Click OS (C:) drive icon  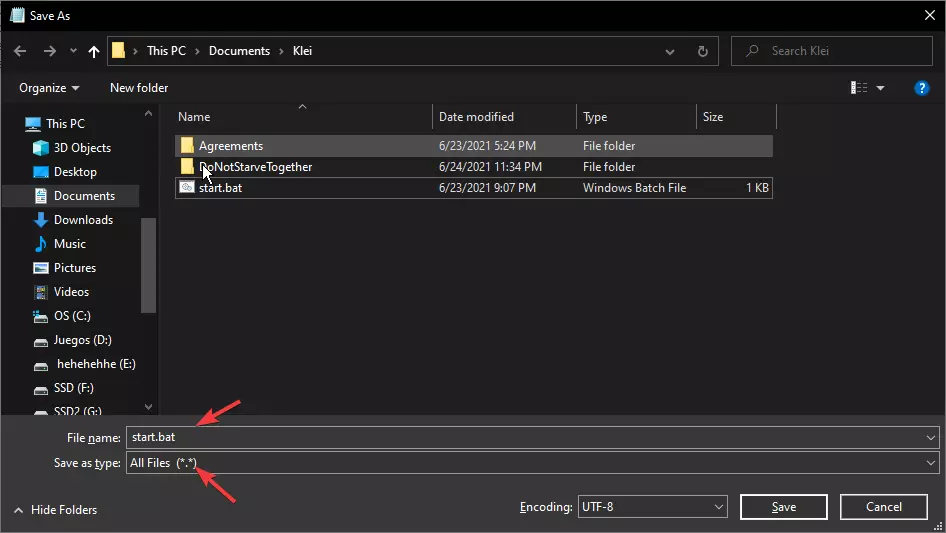[x=40, y=316]
